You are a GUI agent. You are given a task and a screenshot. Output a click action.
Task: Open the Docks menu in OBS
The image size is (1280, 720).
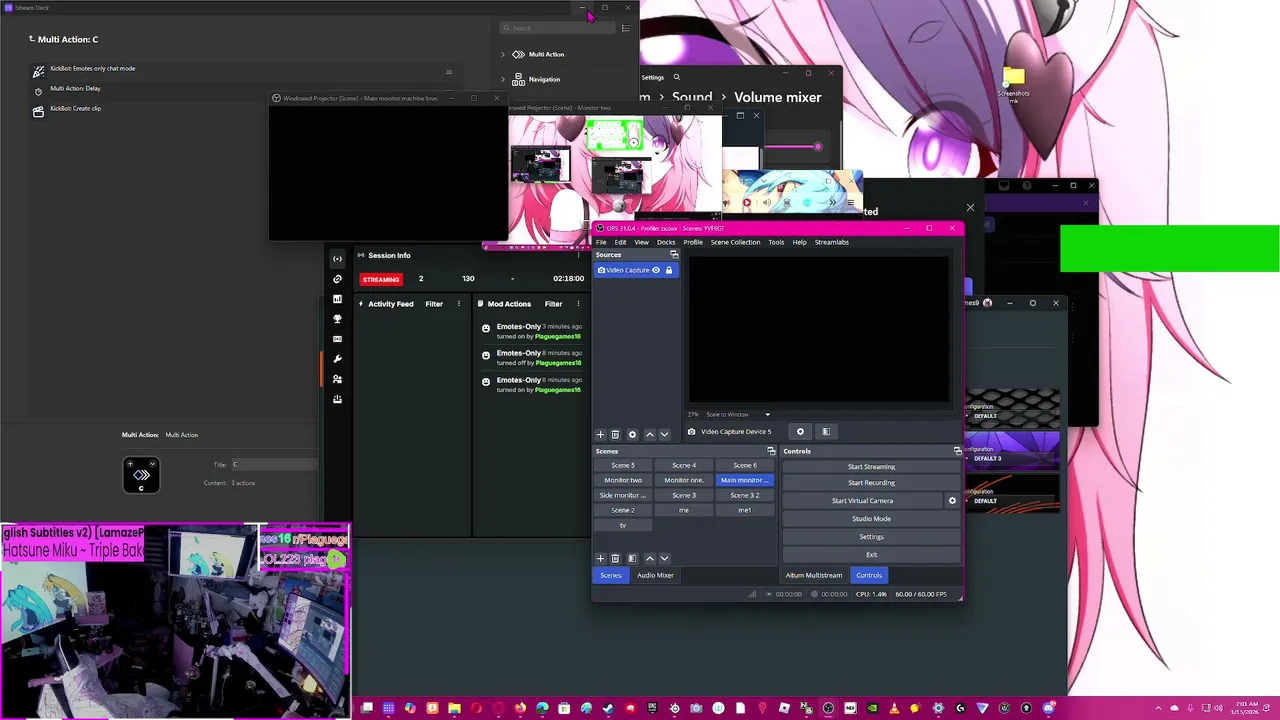click(666, 242)
